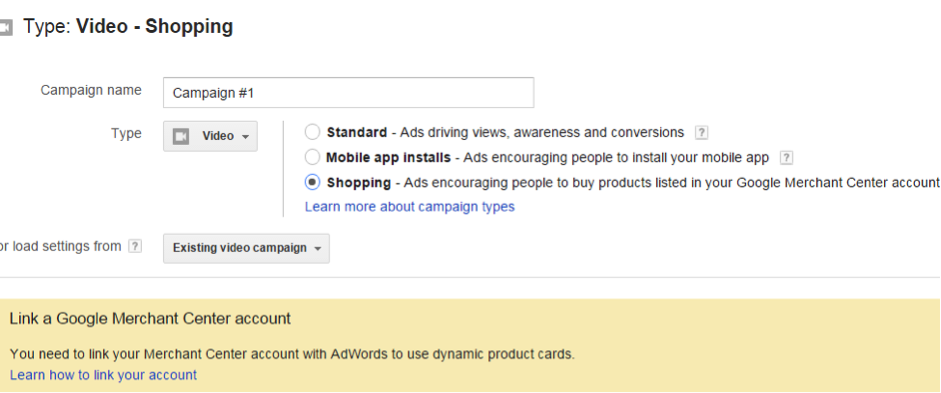Open help icon next to Standard option
This screenshot has width=941, height=393.
[700, 133]
